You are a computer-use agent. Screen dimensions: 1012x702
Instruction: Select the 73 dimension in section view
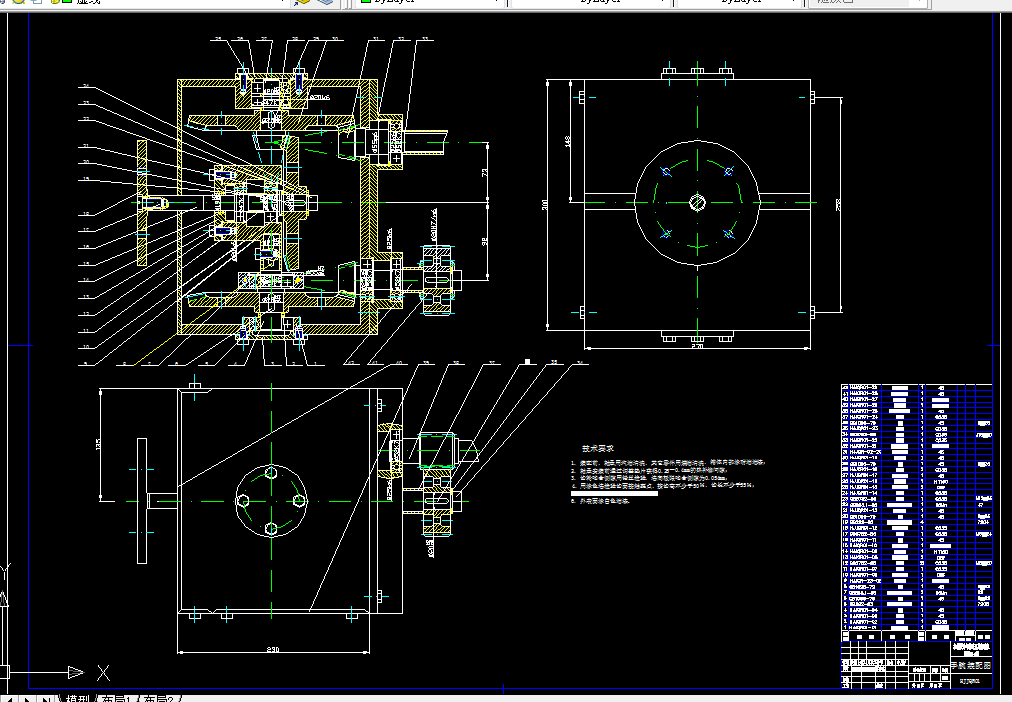[x=485, y=172]
